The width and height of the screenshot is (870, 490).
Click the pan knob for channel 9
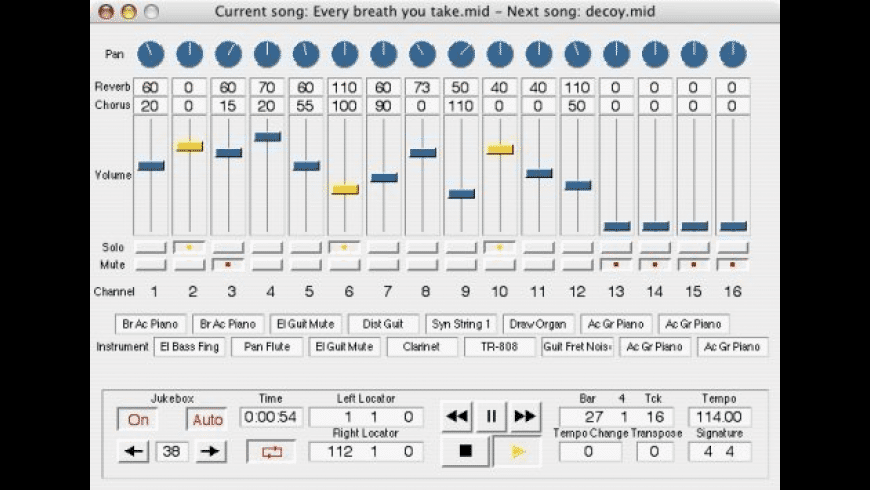click(x=461, y=53)
